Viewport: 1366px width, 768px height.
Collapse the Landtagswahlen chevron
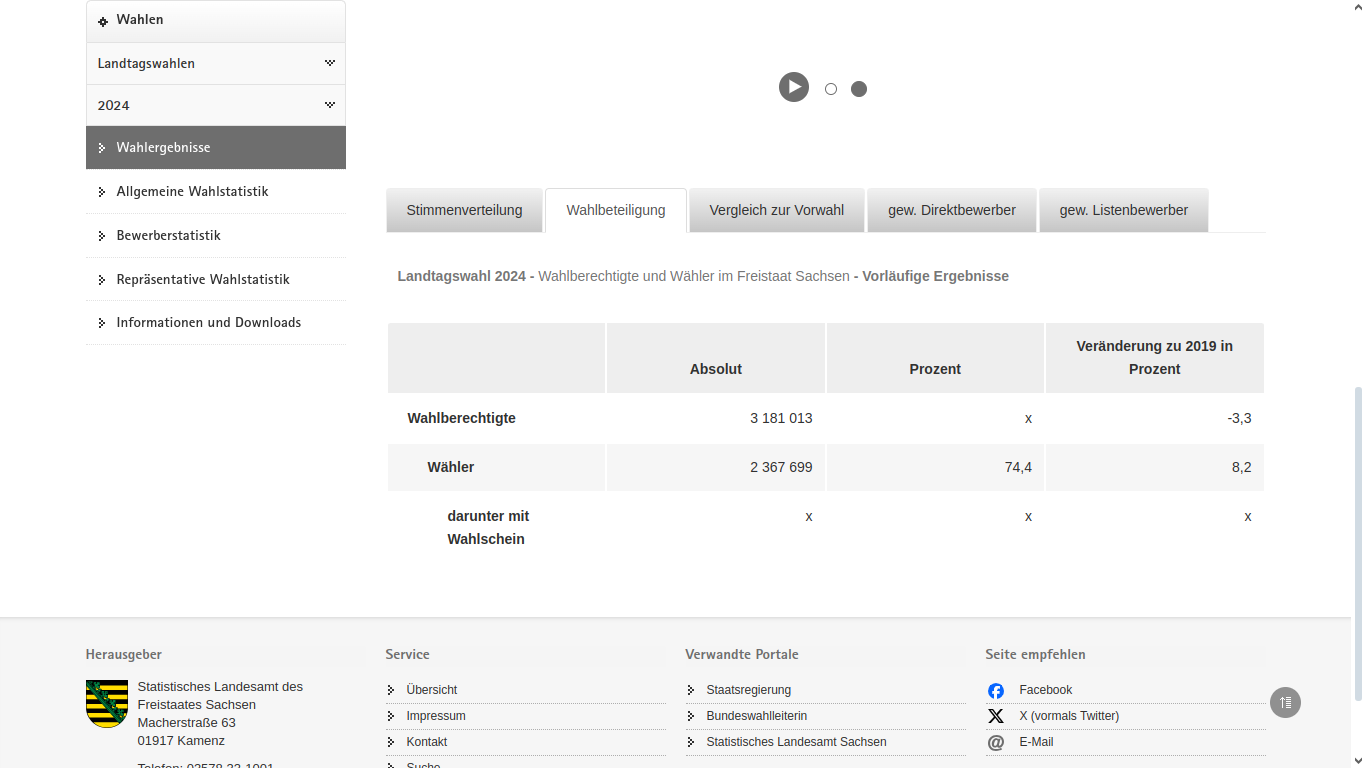(x=329, y=63)
